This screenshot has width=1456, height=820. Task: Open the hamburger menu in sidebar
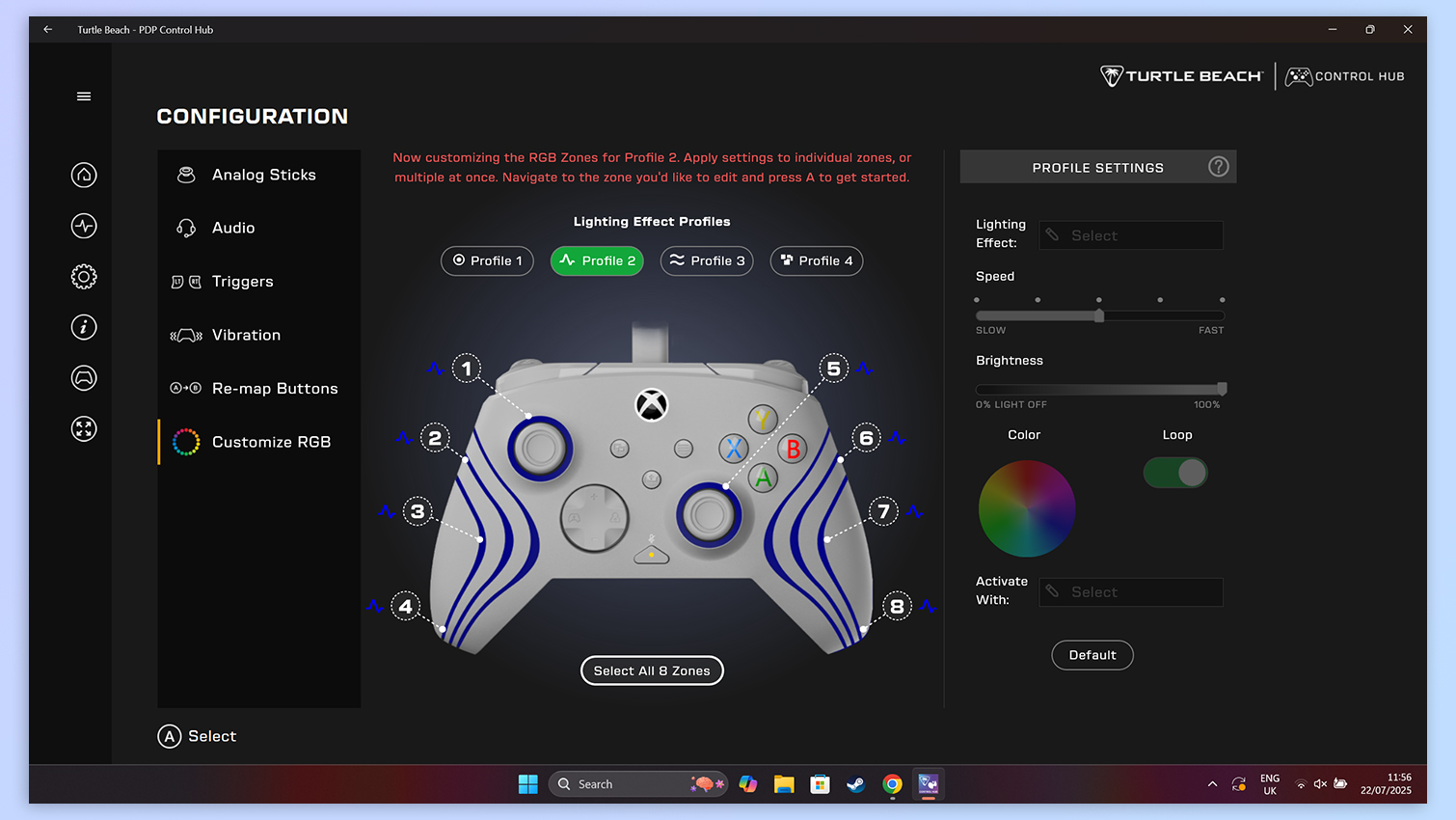(84, 96)
